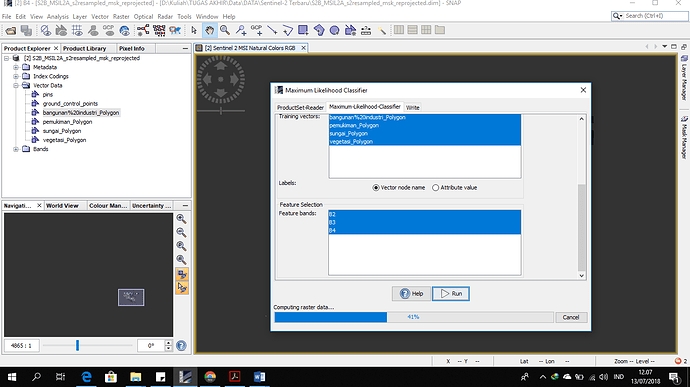Viewport: 690px width, 387px height.
Task: Cancel the raster computation progress
Action: (x=571, y=317)
